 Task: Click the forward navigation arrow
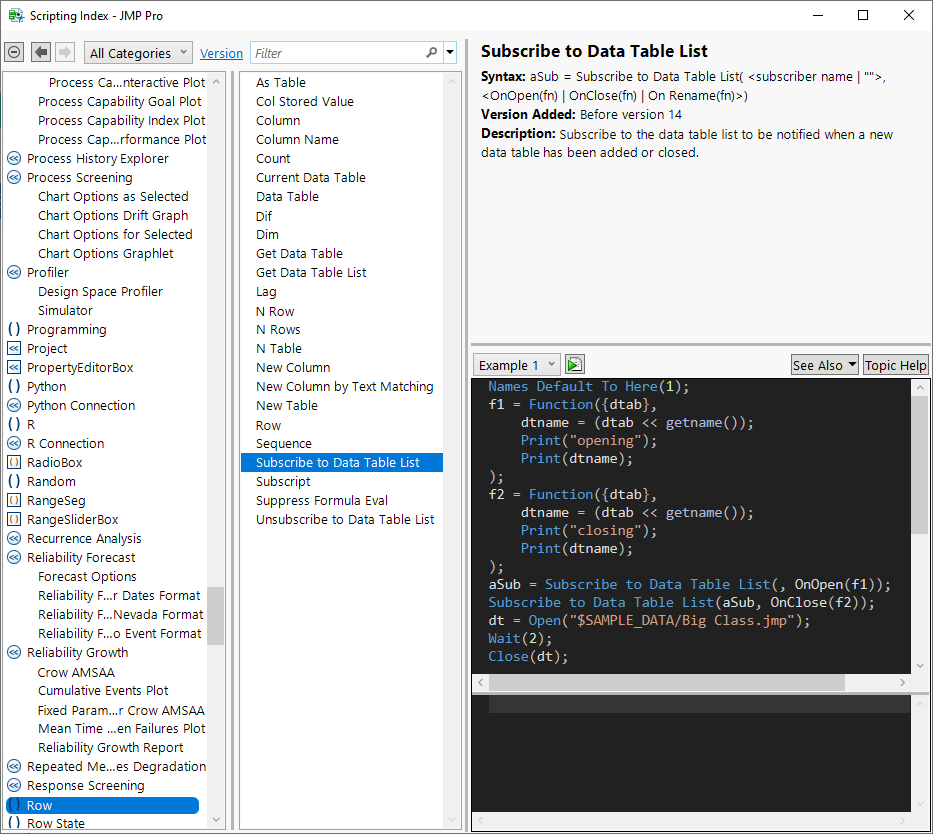click(65, 53)
